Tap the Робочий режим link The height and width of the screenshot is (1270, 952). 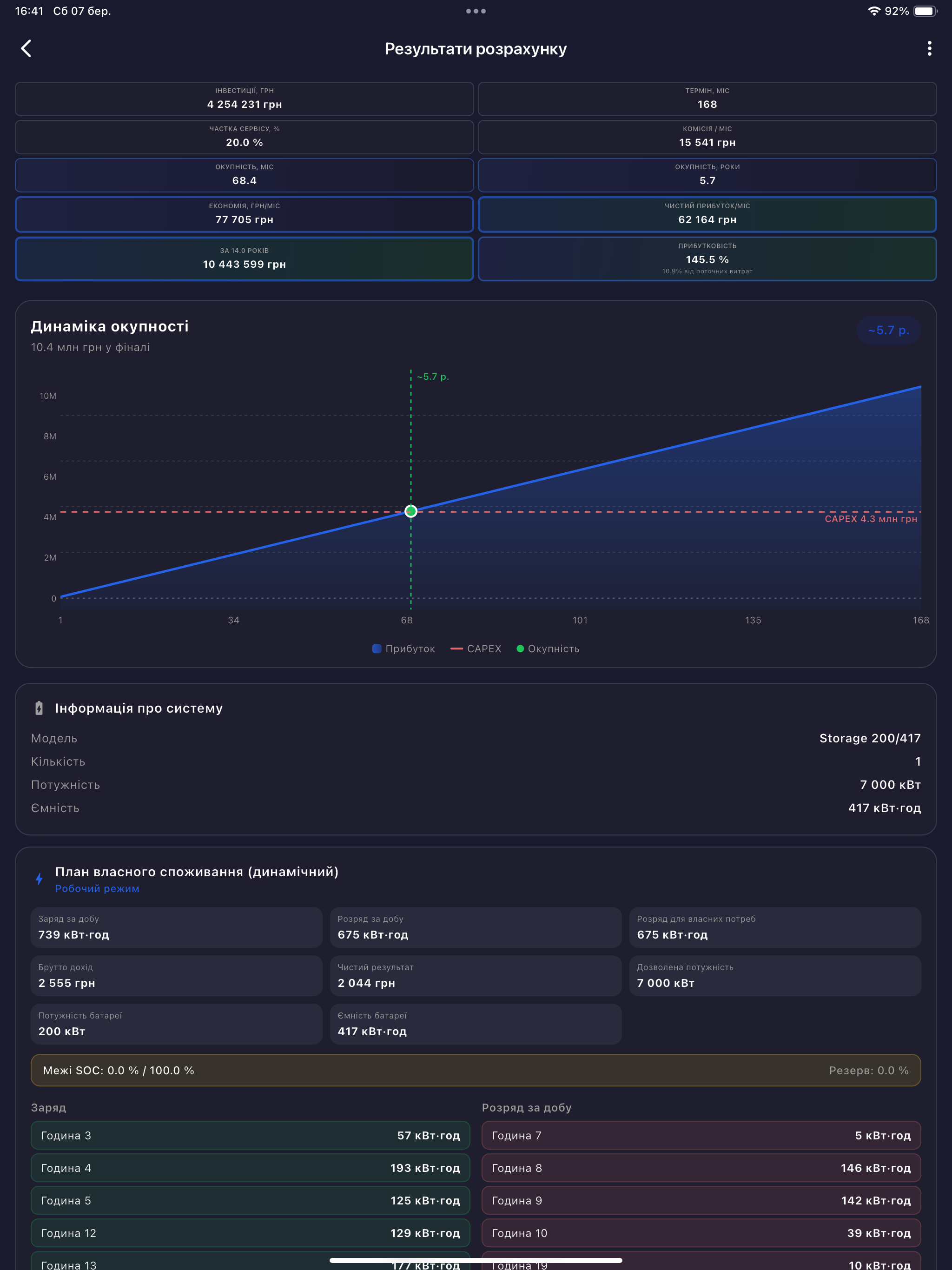click(97, 888)
